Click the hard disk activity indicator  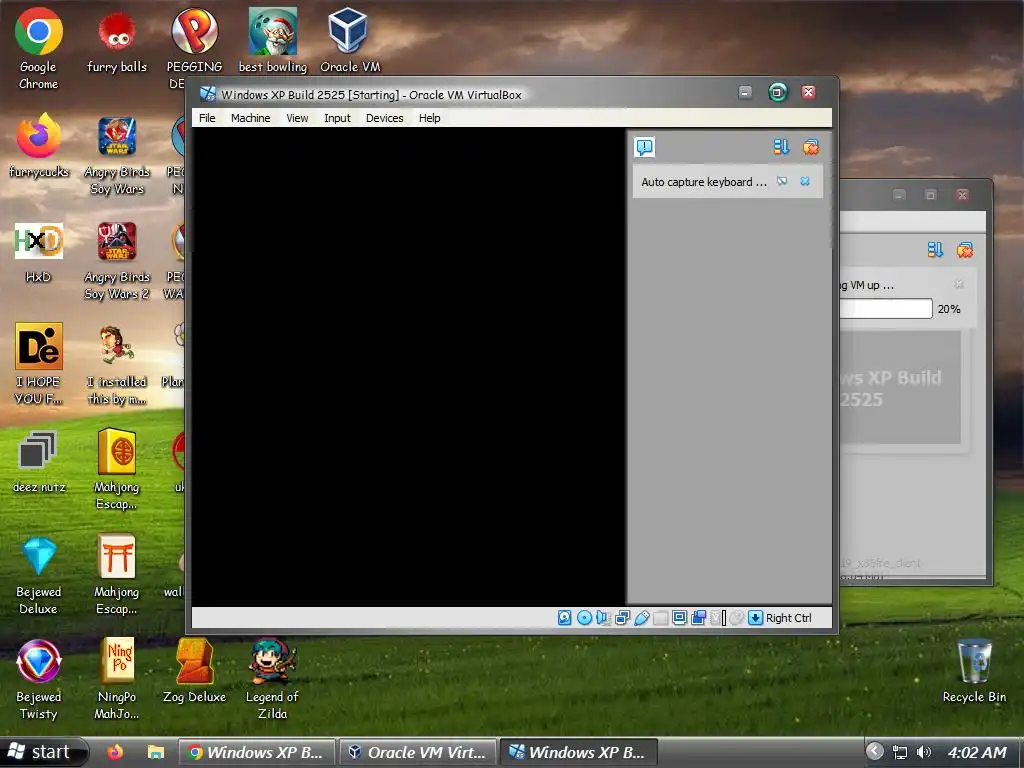click(565, 617)
